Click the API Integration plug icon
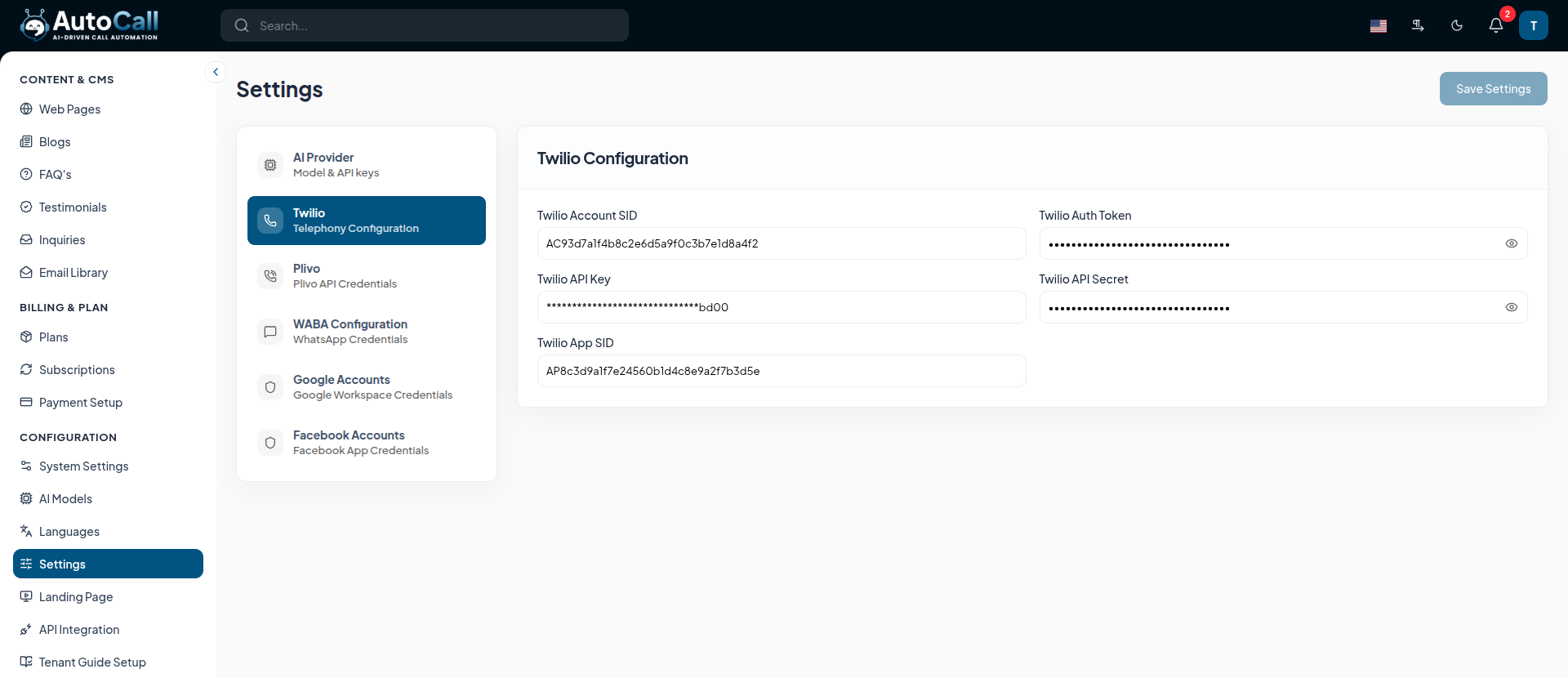 (26, 629)
